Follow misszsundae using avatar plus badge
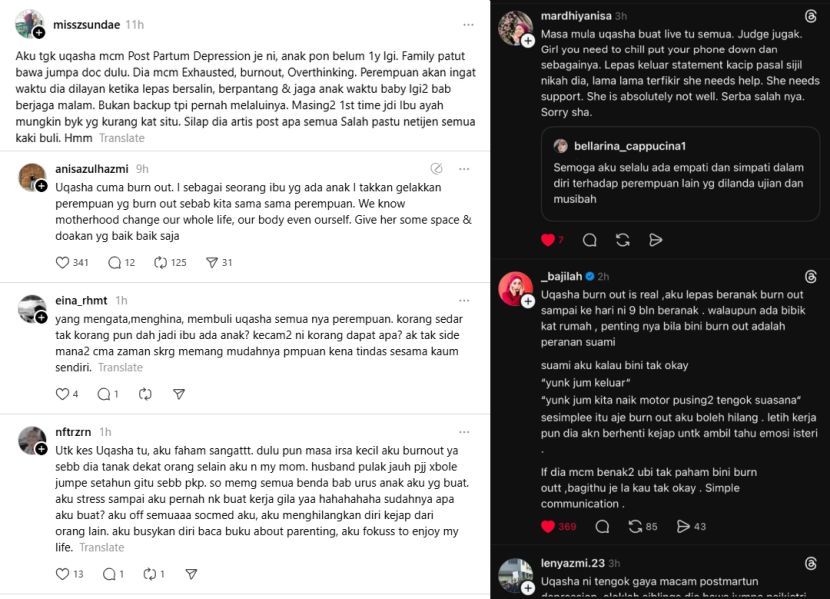This screenshot has width=830, height=599. tap(38, 33)
